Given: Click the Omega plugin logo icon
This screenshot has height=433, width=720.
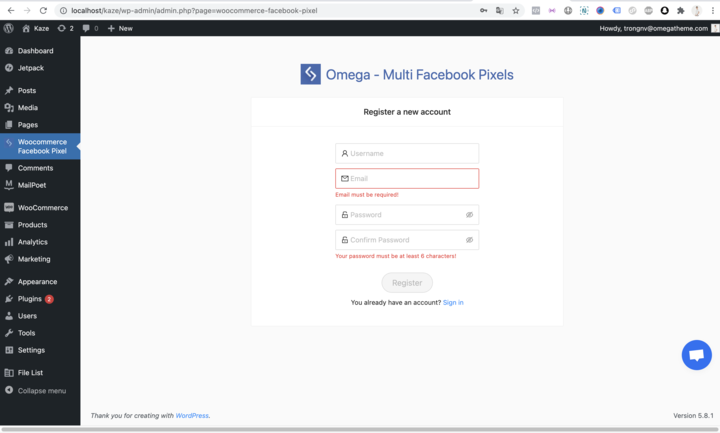Looking at the screenshot, I should pos(310,74).
